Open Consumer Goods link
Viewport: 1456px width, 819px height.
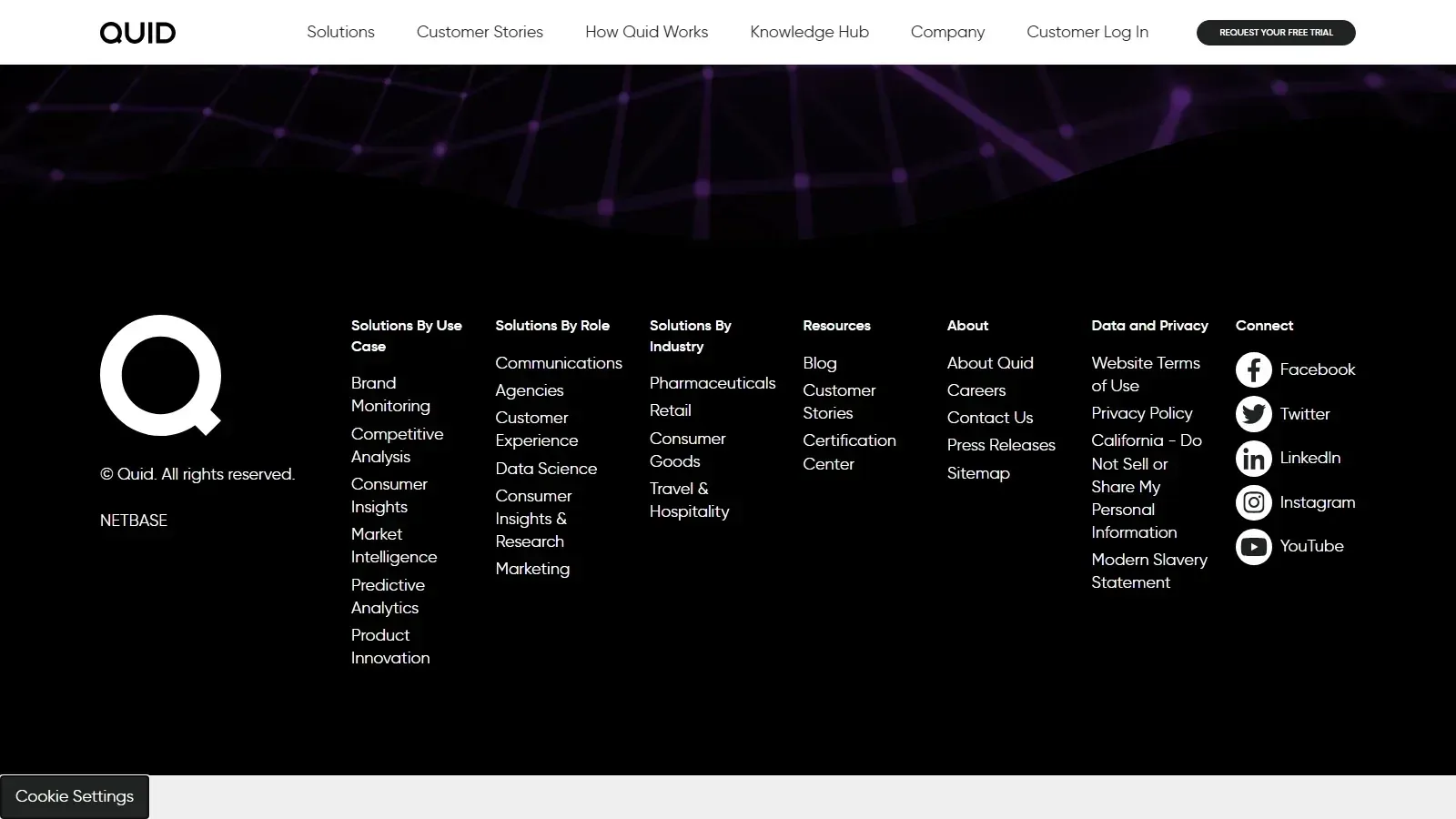[x=687, y=450]
